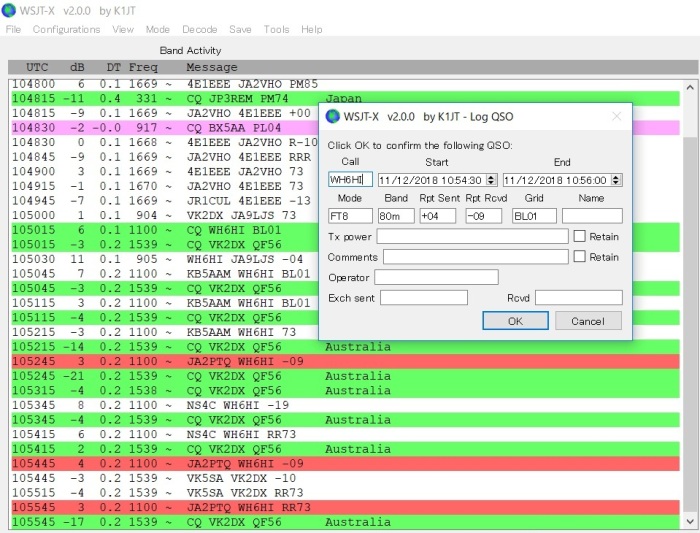Click the Band Activity scrollbar down arrow
700x533 pixels.
(690, 521)
